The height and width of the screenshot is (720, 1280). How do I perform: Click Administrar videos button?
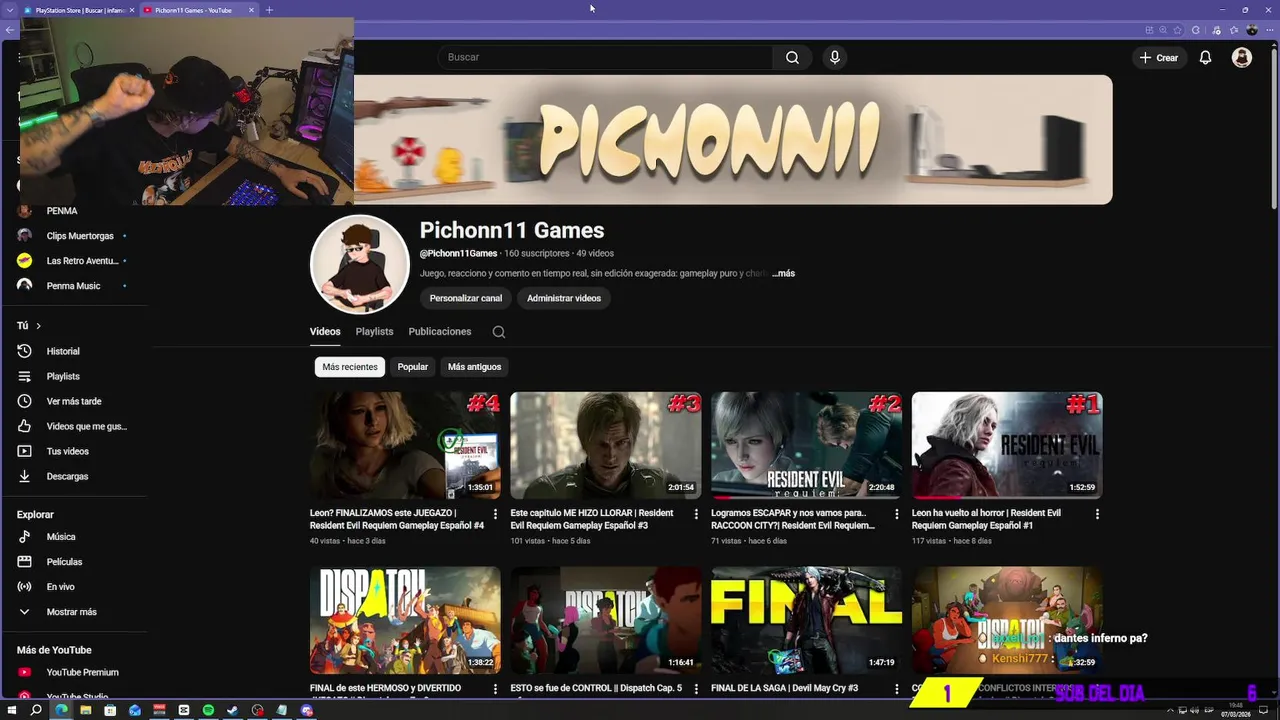pyautogui.click(x=564, y=298)
